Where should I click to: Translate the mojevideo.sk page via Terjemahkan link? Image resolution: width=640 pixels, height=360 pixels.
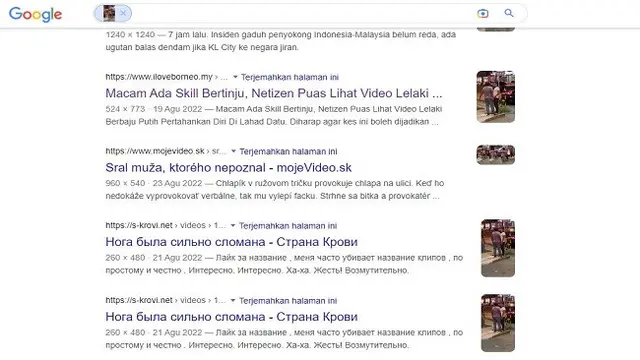point(288,151)
